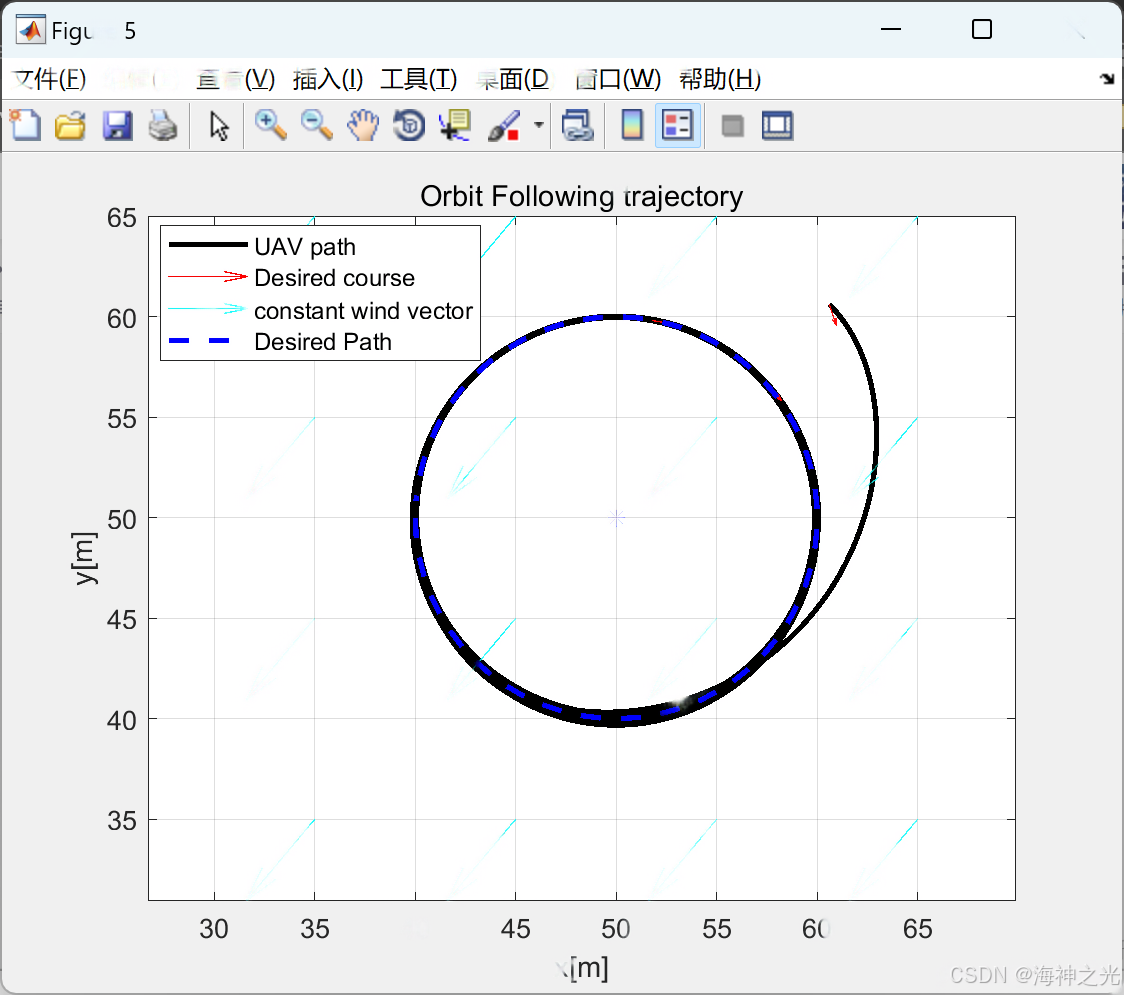Open the Insert (I) menu

click(328, 79)
